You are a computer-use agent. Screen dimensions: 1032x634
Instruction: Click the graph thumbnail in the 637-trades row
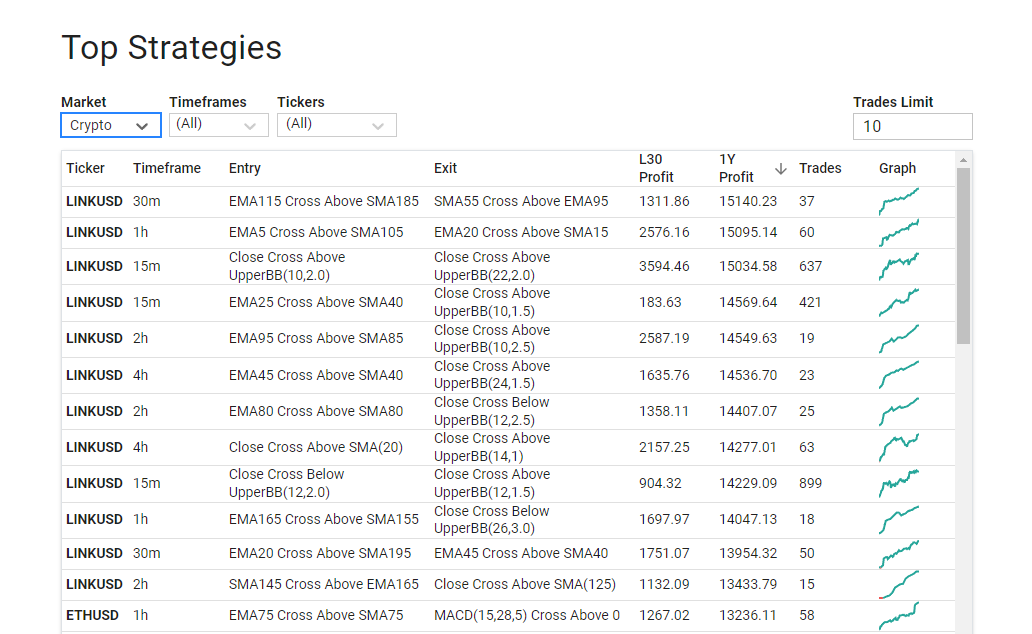[x=899, y=267]
